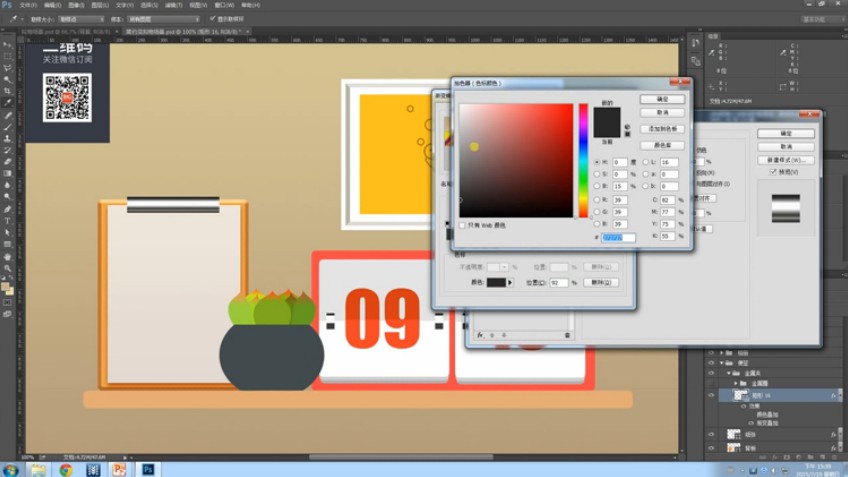
Task: Collapse the fx effects arrow on Rectangle 16 layer
Action: tap(839, 395)
